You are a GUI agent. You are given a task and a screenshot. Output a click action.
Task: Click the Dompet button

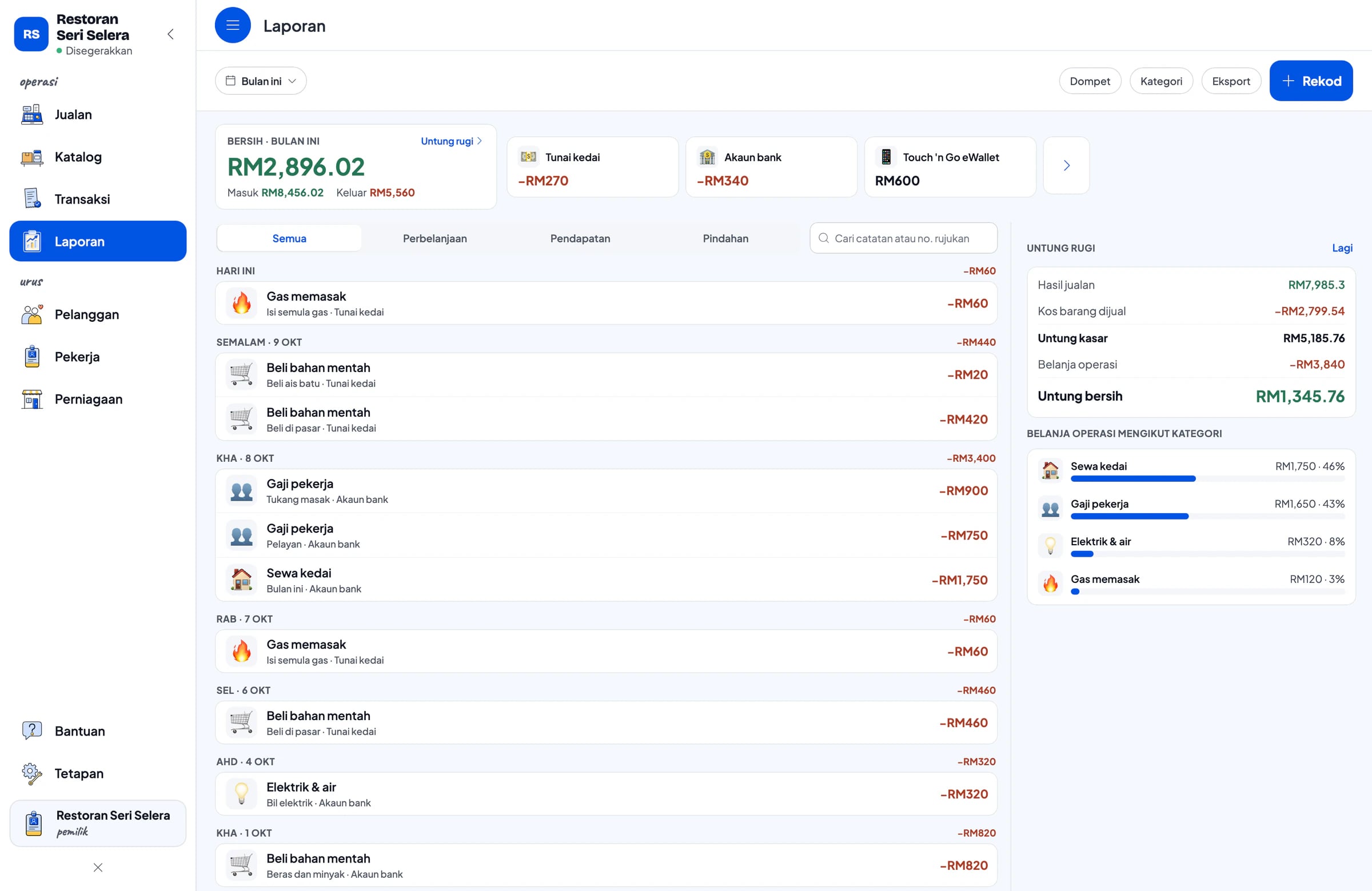(1090, 81)
